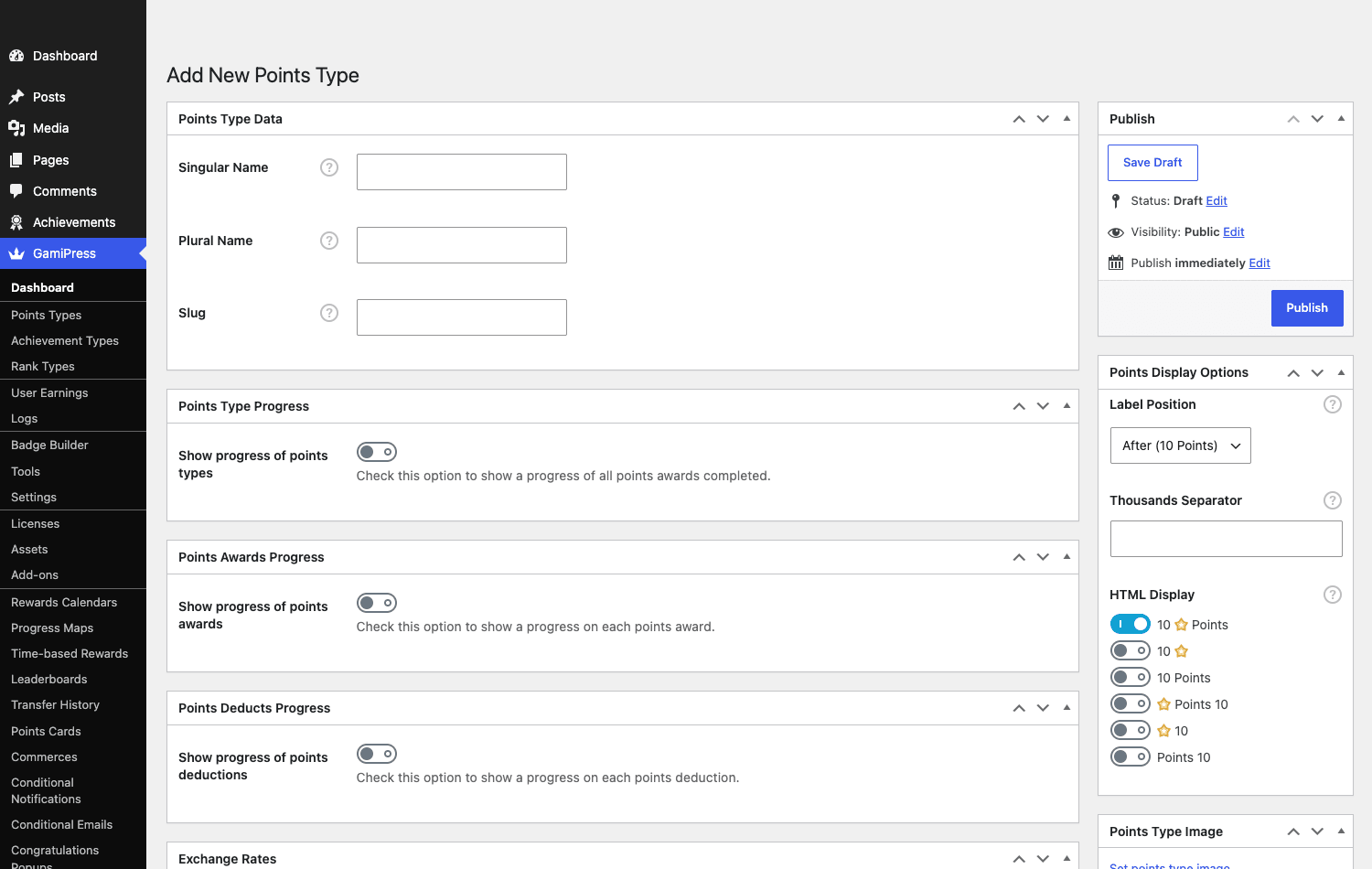Collapse the Points Type Data panel
This screenshot has width=1372, height=869.
[x=1067, y=119]
